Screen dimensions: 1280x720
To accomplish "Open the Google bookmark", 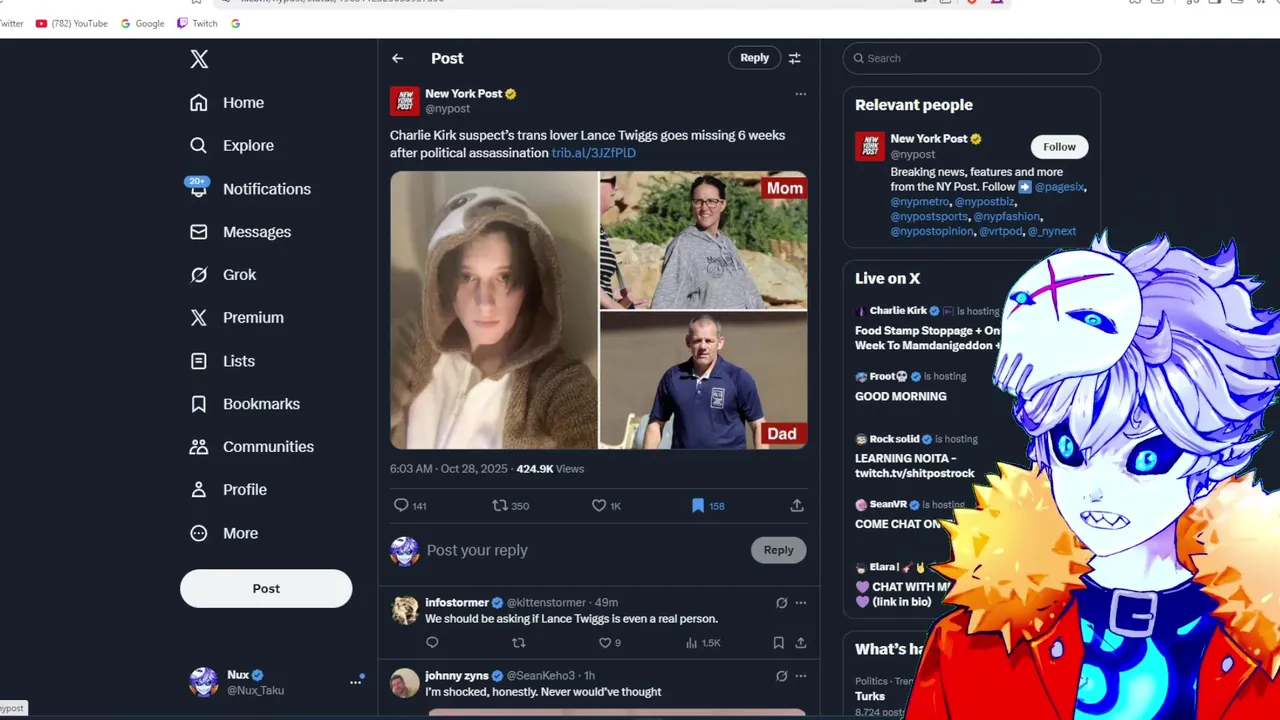I will tap(142, 23).
